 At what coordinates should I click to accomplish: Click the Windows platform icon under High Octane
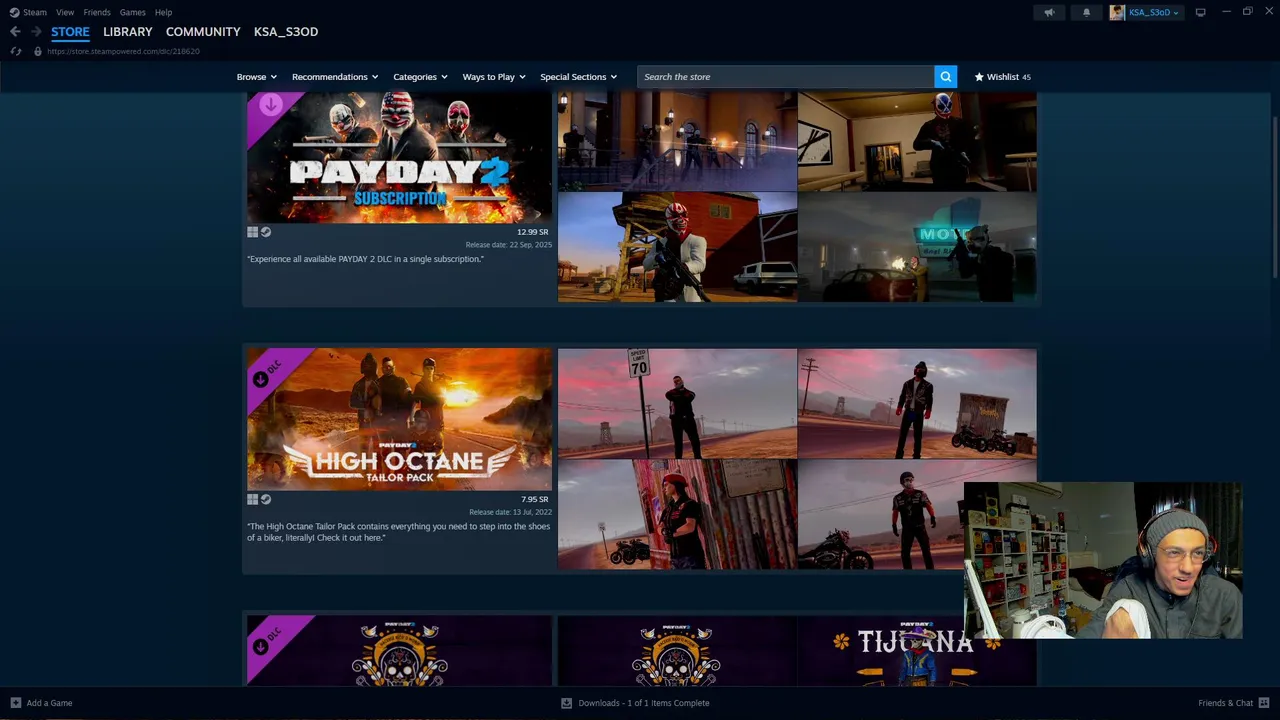pyautogui.click(x=253, y=499)
